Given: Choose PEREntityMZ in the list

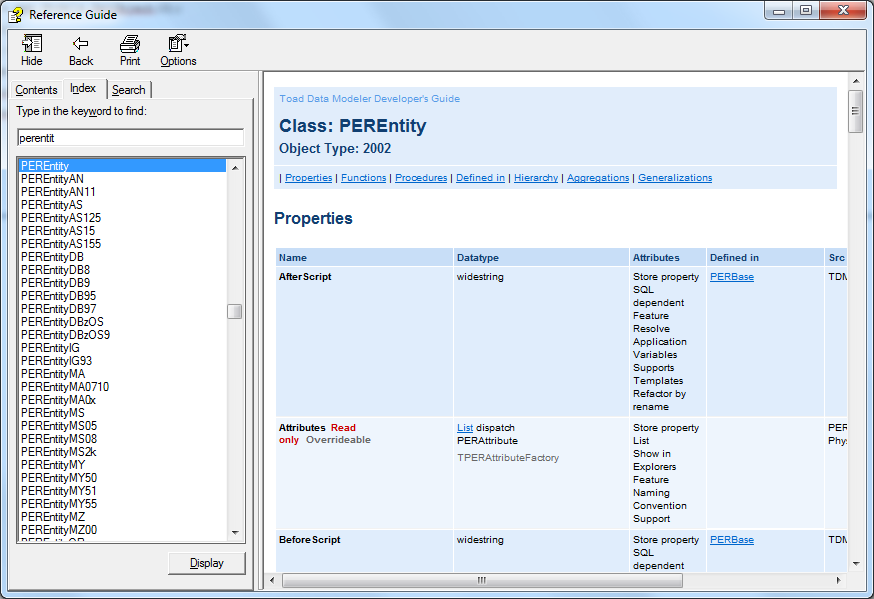Looking at the screenshot, I should point(53,517).
